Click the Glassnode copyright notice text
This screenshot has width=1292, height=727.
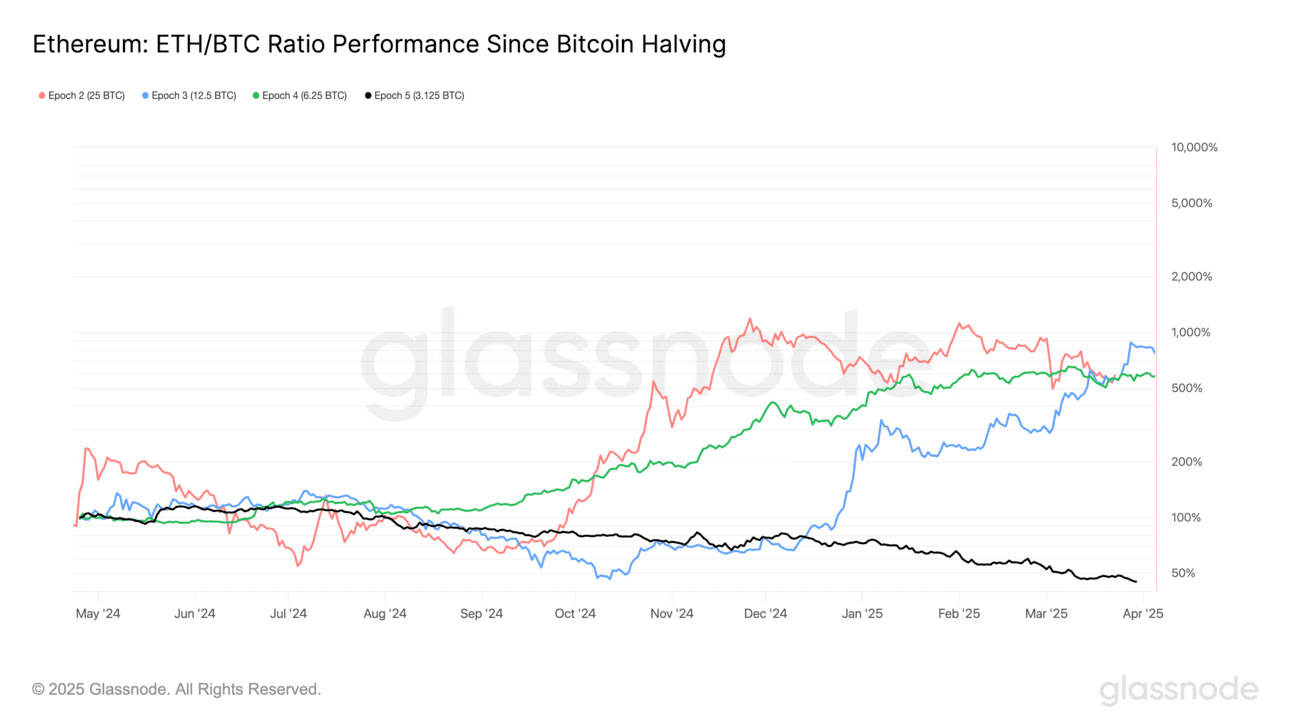tap(177, 689)
